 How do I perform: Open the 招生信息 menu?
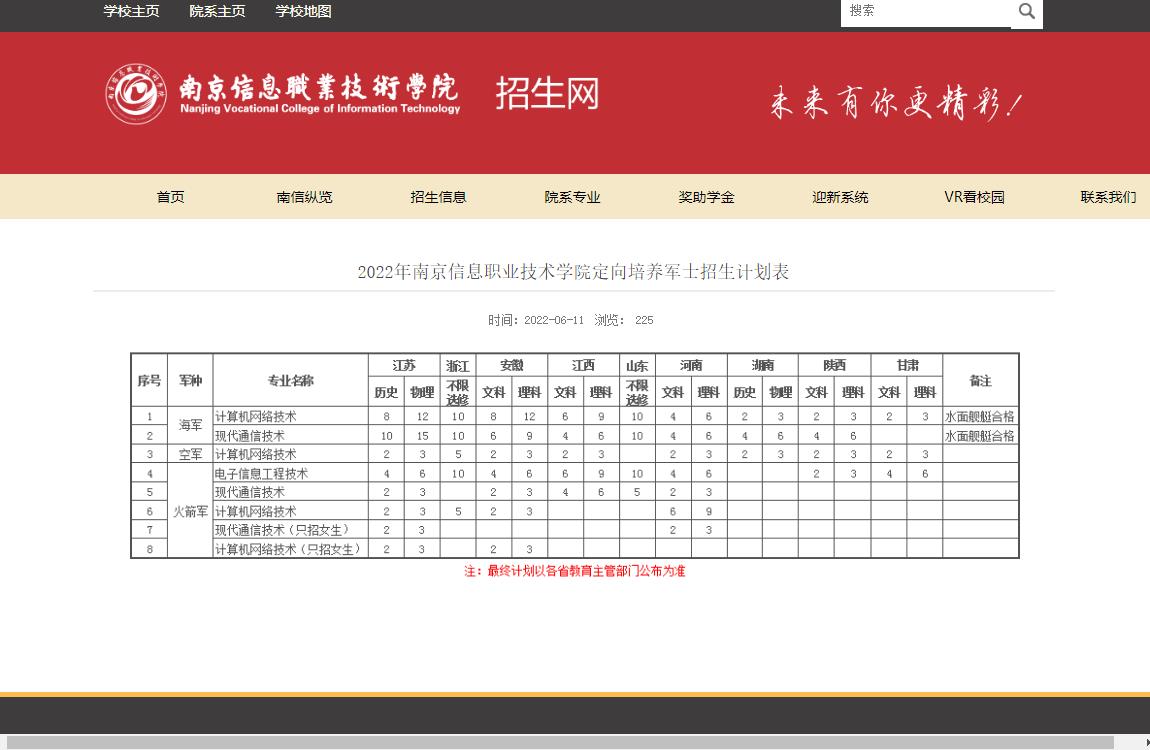(x=439, y=197)
